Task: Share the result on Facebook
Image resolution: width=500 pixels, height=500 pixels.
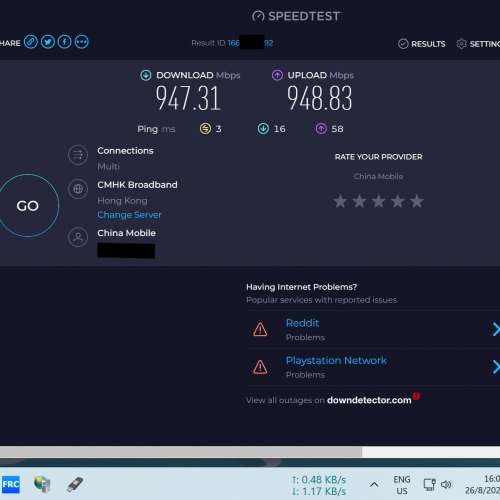Action: (65, 42)
